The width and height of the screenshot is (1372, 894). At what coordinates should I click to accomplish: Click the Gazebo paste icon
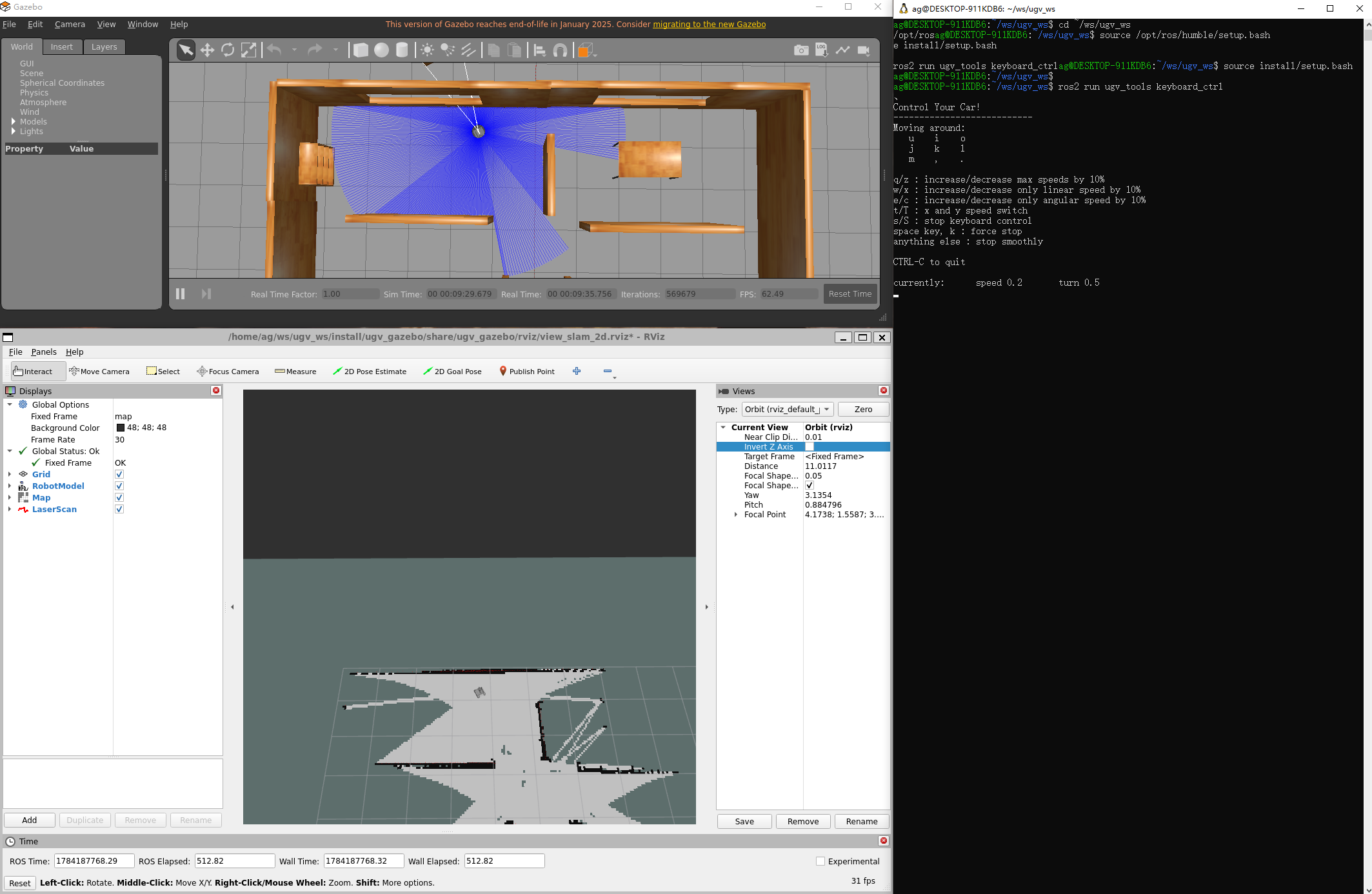coord(514,50)
